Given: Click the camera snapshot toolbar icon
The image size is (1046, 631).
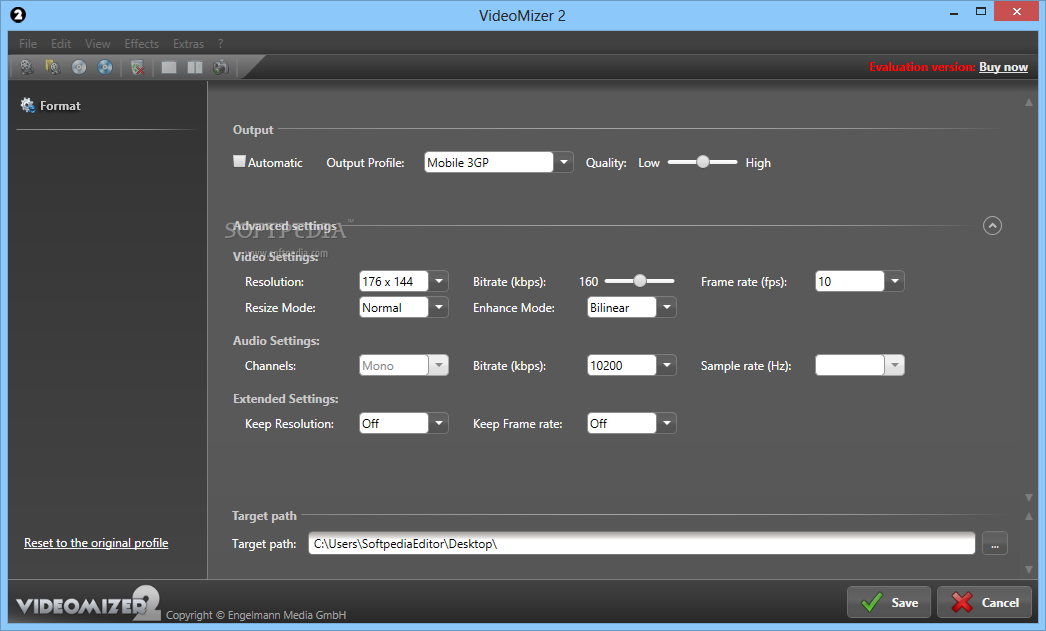Looking at the screenshot, I should [x=221, y=67].
